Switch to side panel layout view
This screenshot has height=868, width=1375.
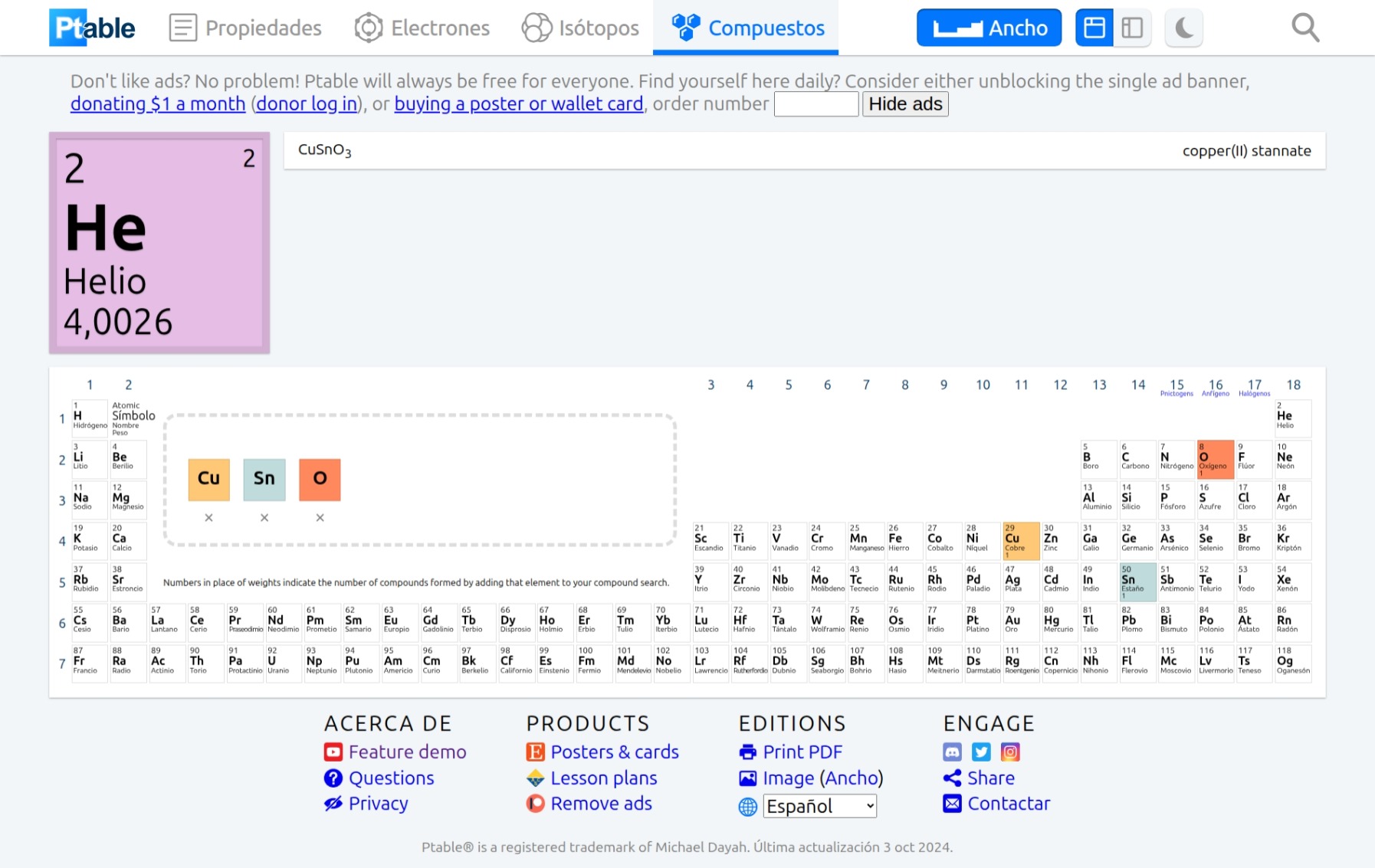tap(1132, 28)
